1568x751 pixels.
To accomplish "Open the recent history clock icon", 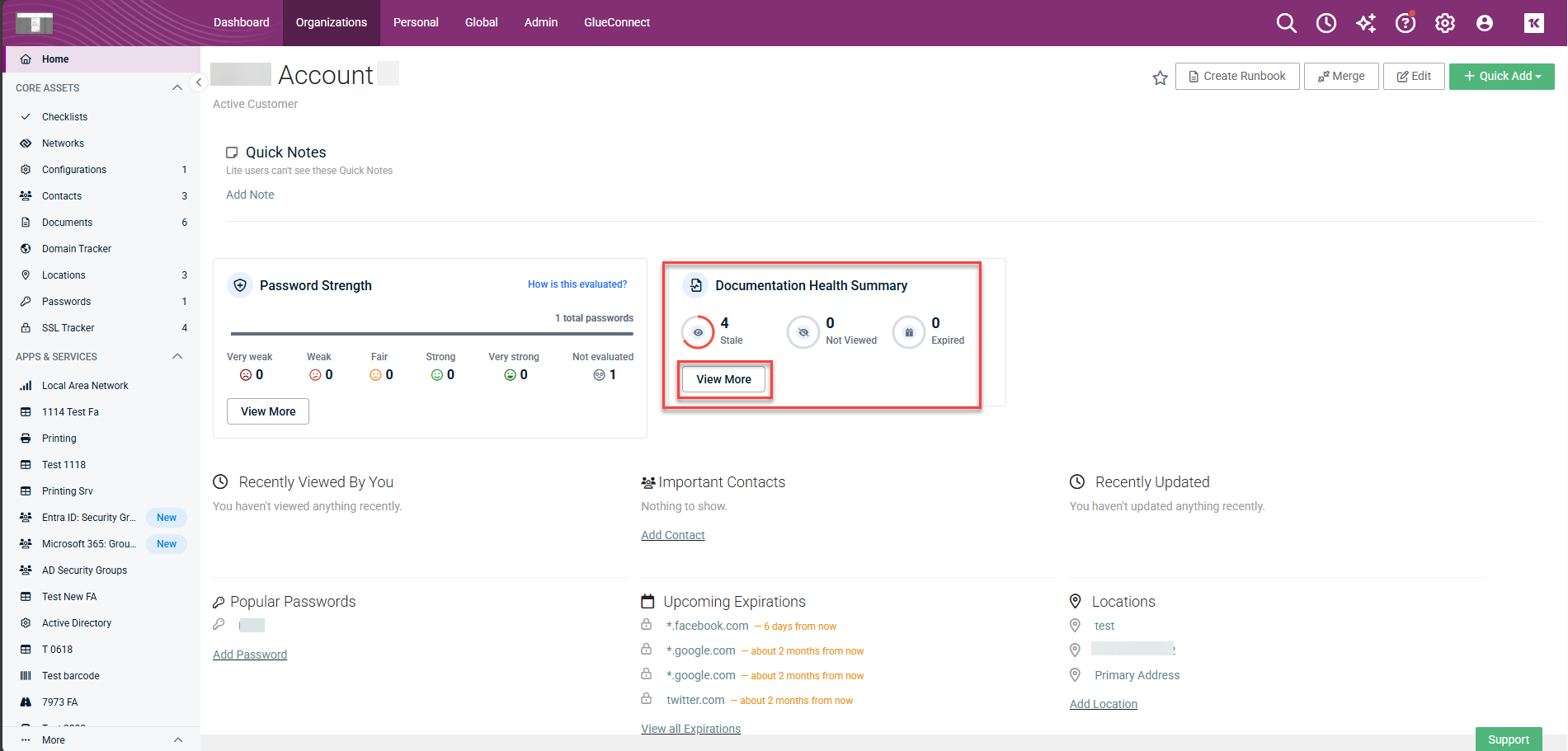I will coord(1326,23).
